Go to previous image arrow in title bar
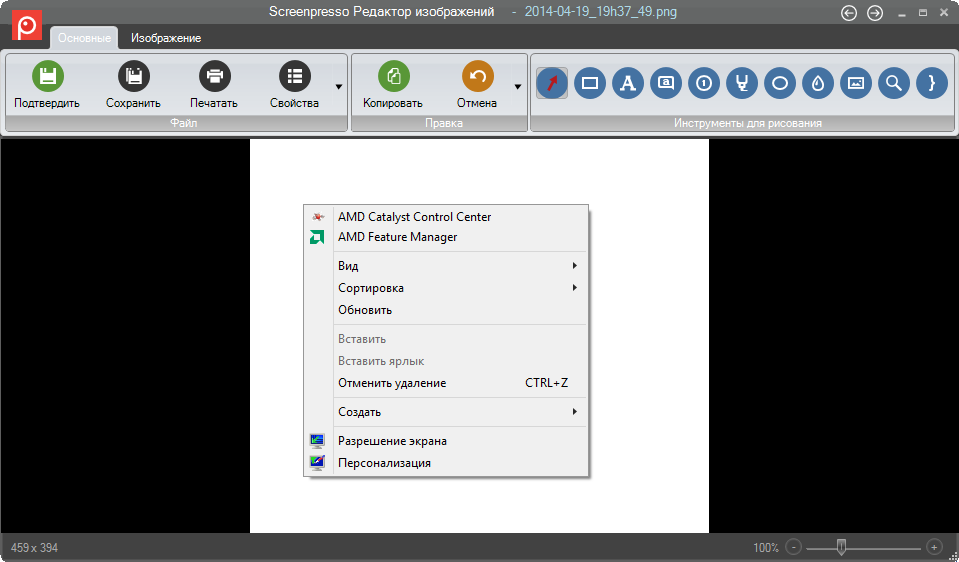Viewport: 959px width, 562px height. 849,13
